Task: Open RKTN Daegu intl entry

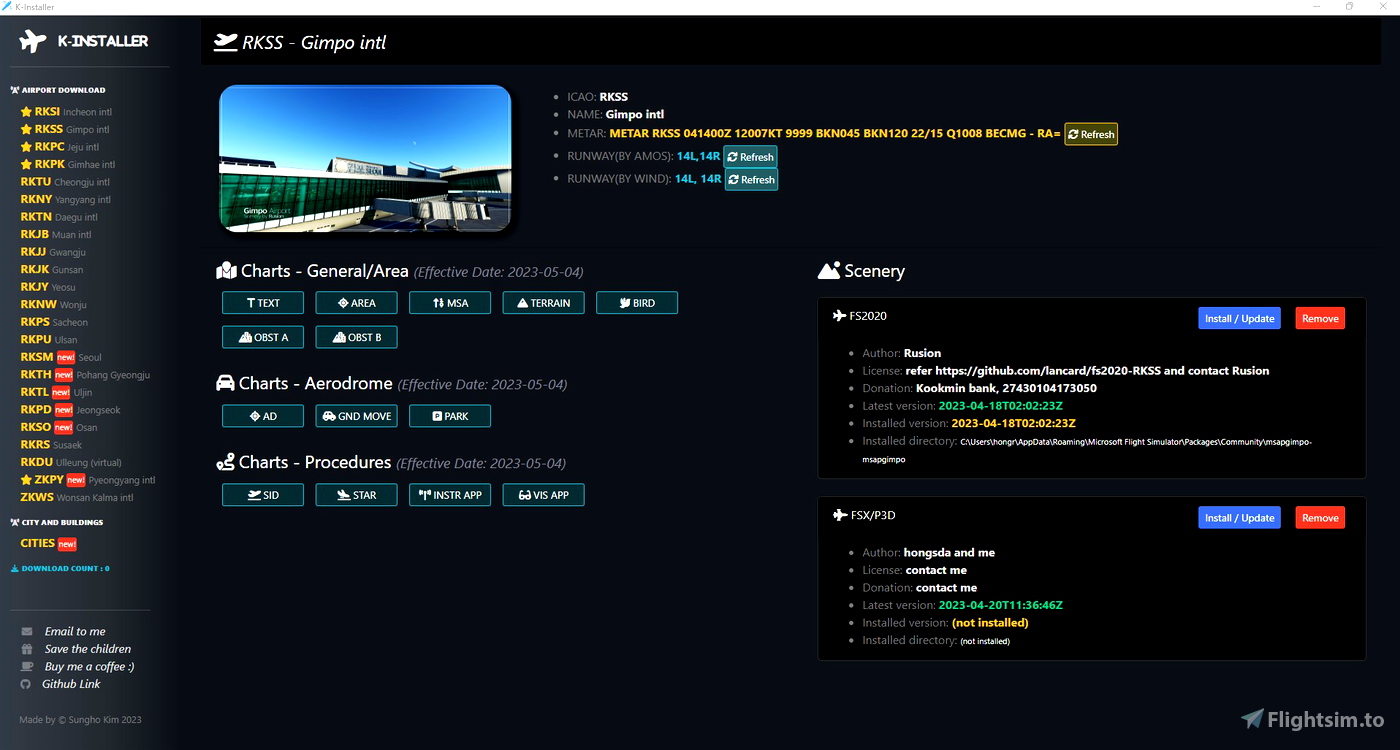Action: point(59,217)
